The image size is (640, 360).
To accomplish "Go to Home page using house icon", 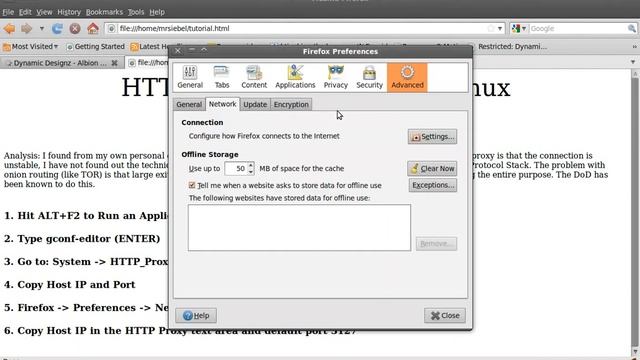I will click(93, 29).
